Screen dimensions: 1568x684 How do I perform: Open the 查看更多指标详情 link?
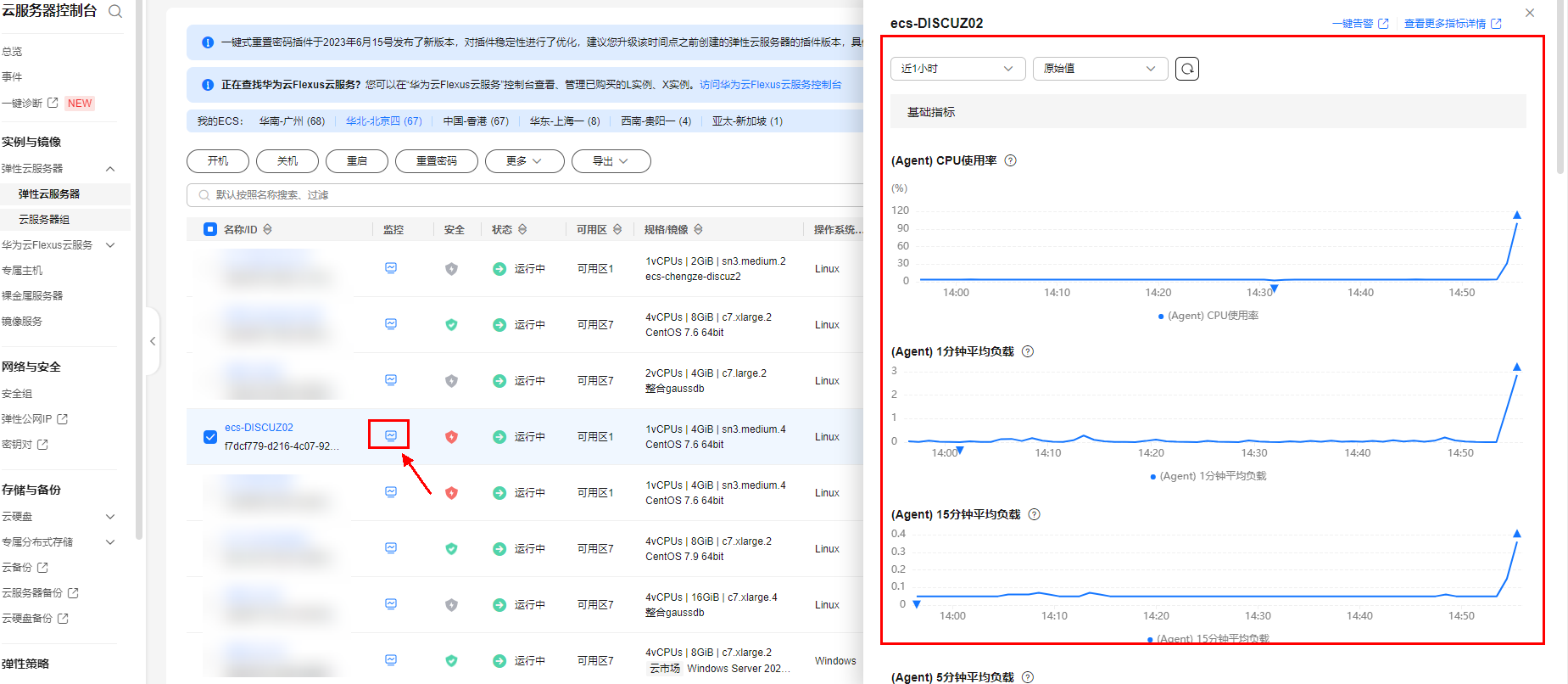coord(1453,24)
